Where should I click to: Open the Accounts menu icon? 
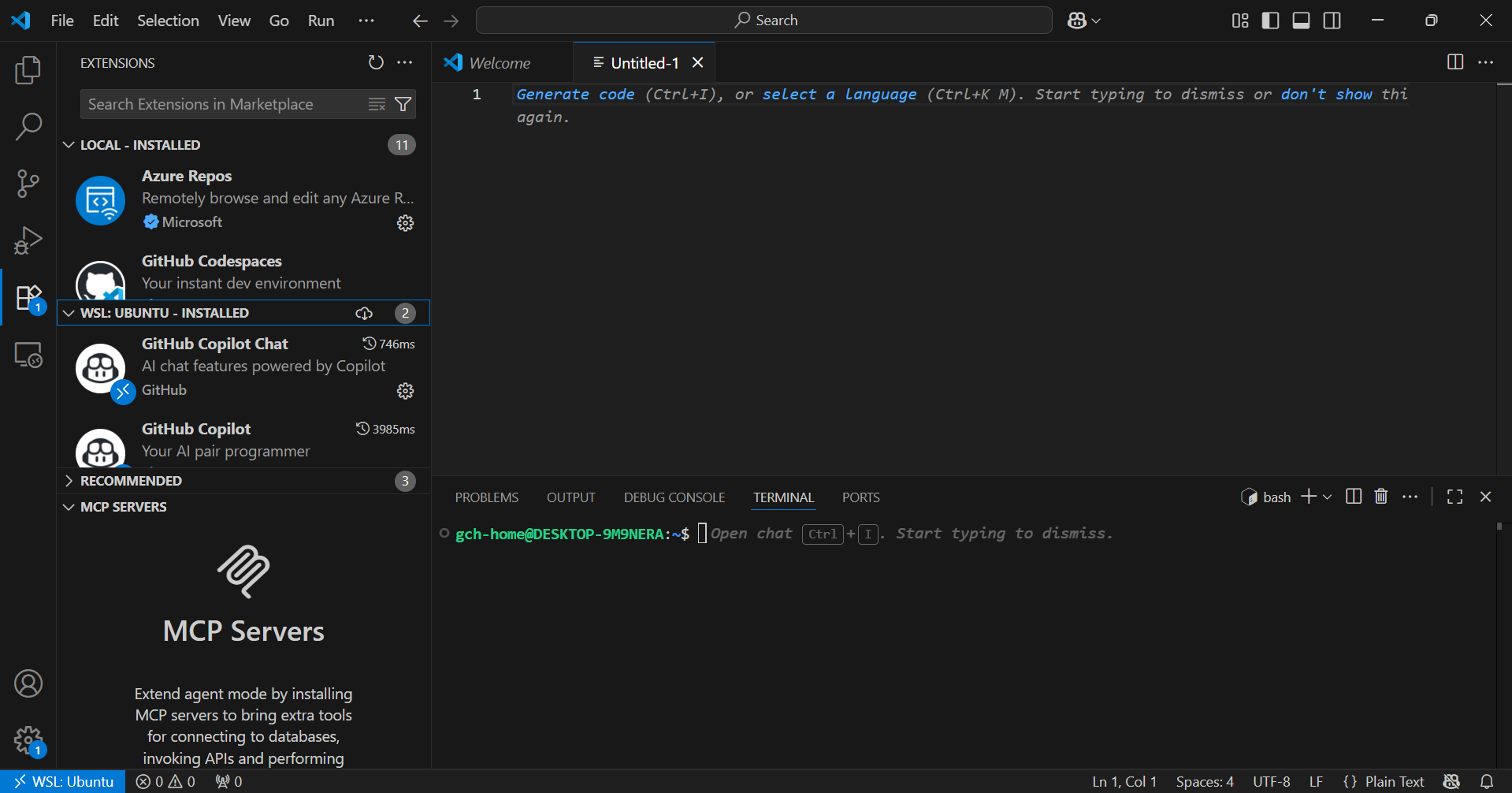coord(28,683)
